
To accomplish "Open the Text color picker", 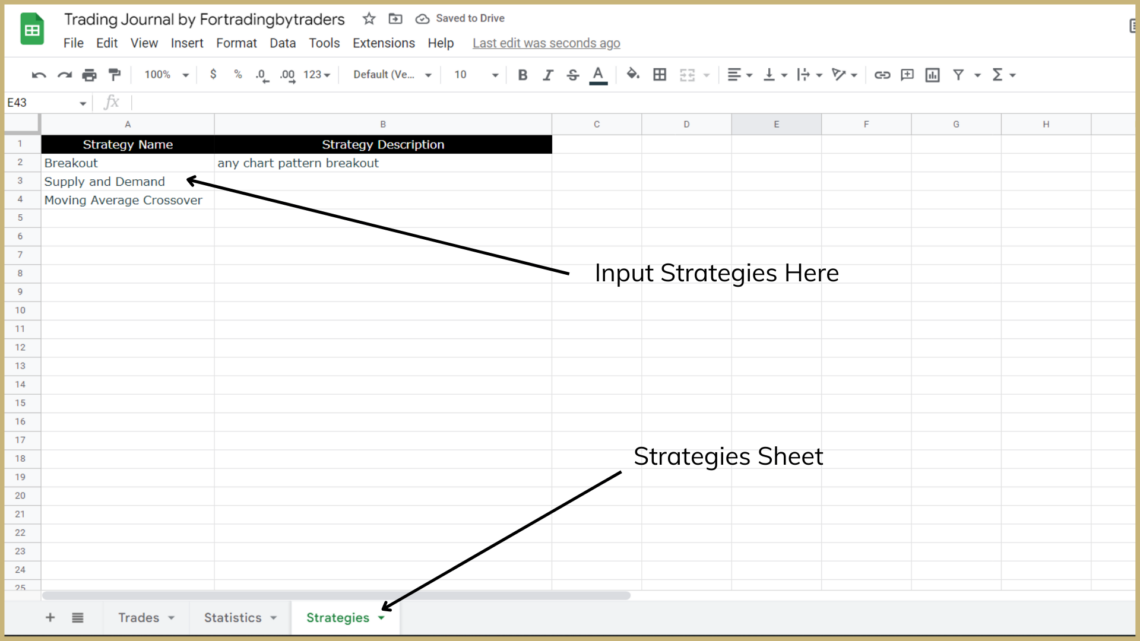I will 597,74.
